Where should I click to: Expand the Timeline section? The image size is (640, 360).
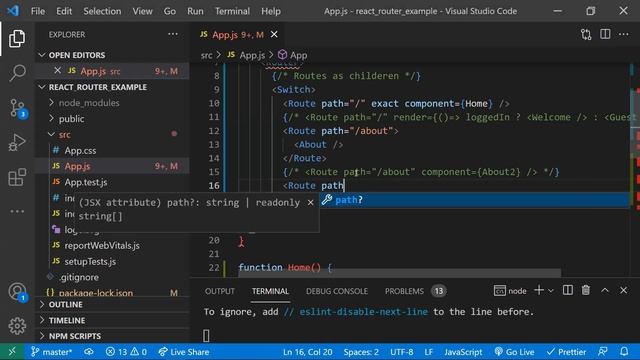(x=112, y=320)
